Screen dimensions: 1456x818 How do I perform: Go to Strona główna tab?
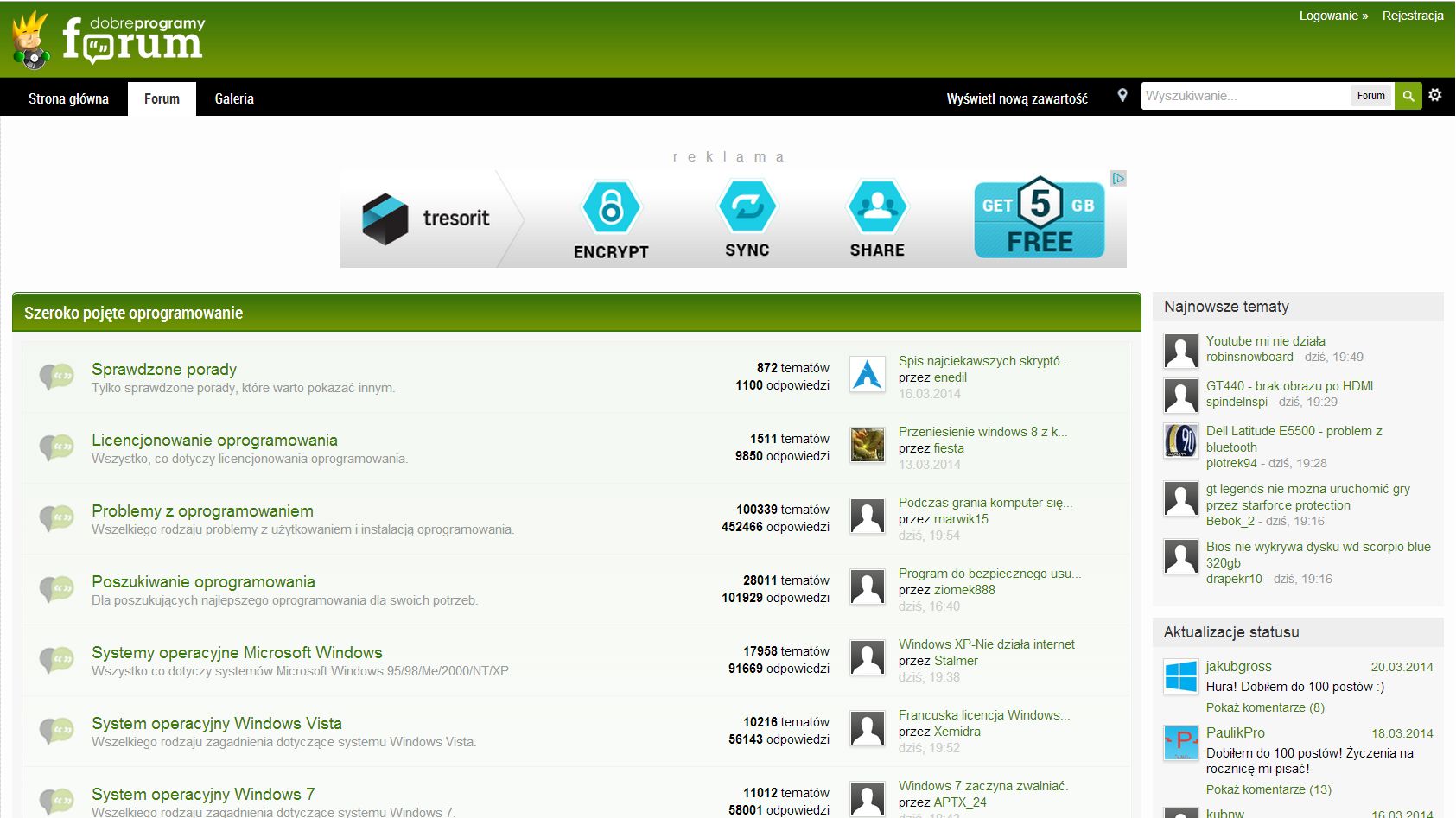(x=68, y=98)
